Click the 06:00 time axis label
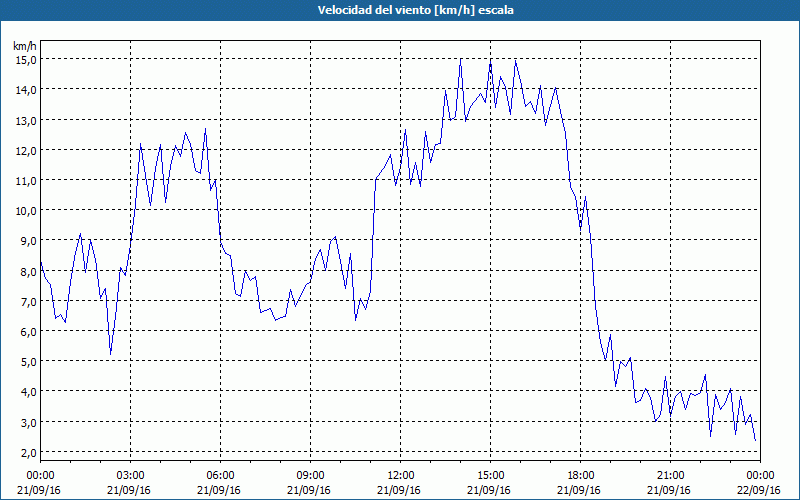Screen dimensions: 800x500 click(220, 476)
